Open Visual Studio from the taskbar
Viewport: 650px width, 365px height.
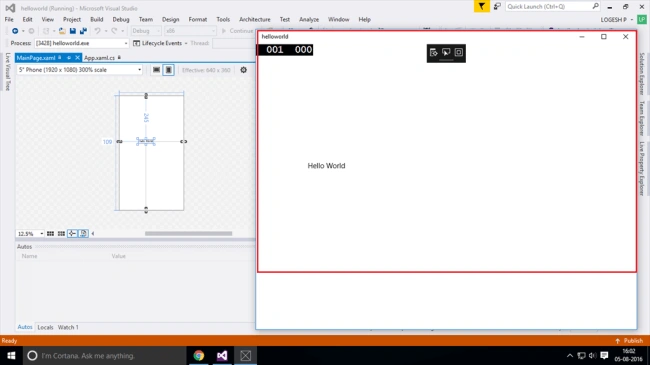[222, 355]
